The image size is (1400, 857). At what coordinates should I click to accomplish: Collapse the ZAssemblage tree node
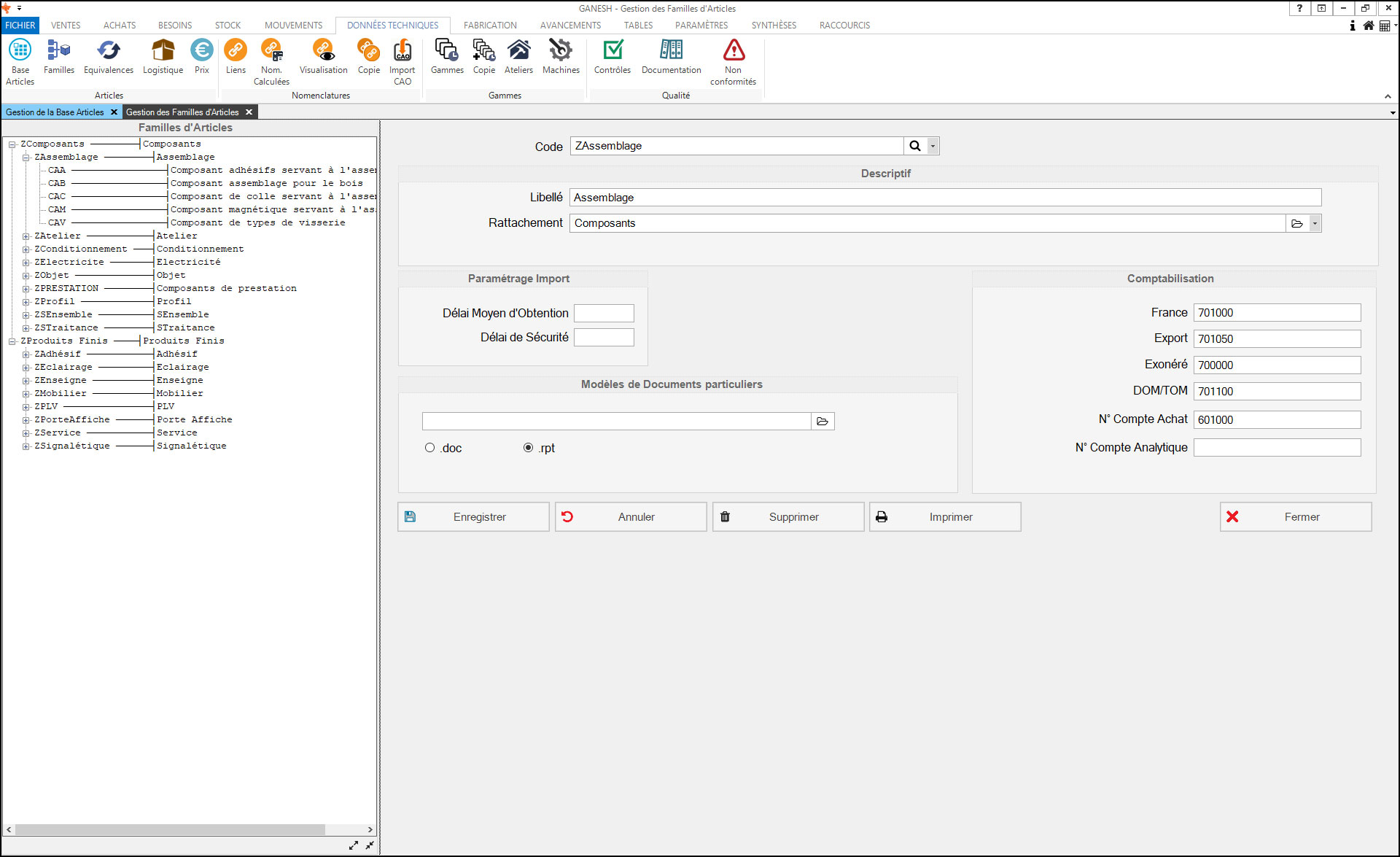(26, 158)
